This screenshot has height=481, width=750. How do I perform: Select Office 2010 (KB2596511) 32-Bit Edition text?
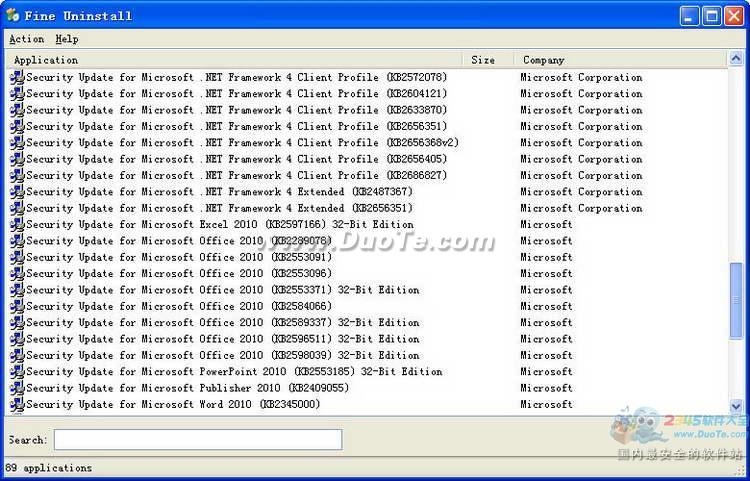(223, 339)
